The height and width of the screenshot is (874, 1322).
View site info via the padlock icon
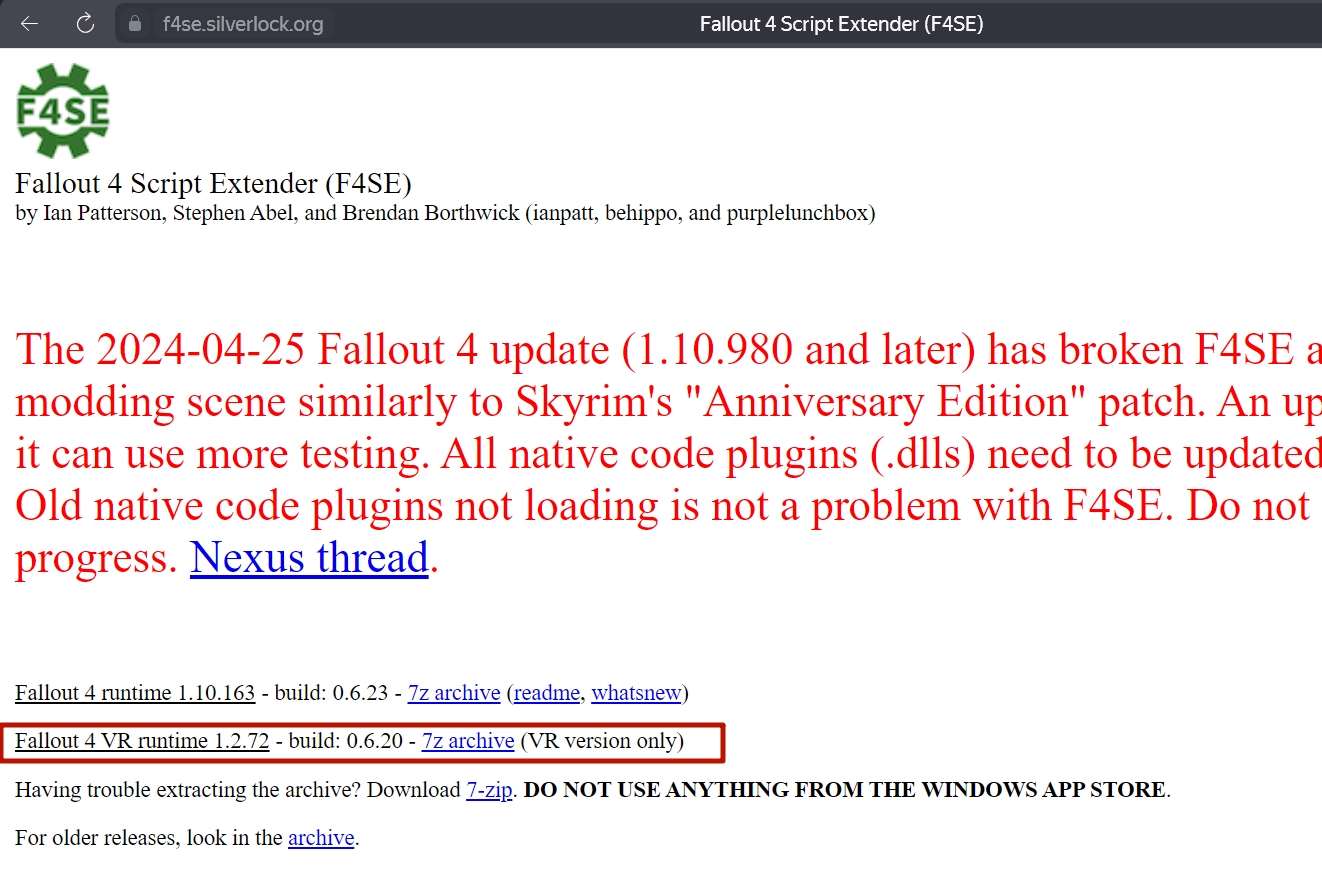click(x=135, y=23)
